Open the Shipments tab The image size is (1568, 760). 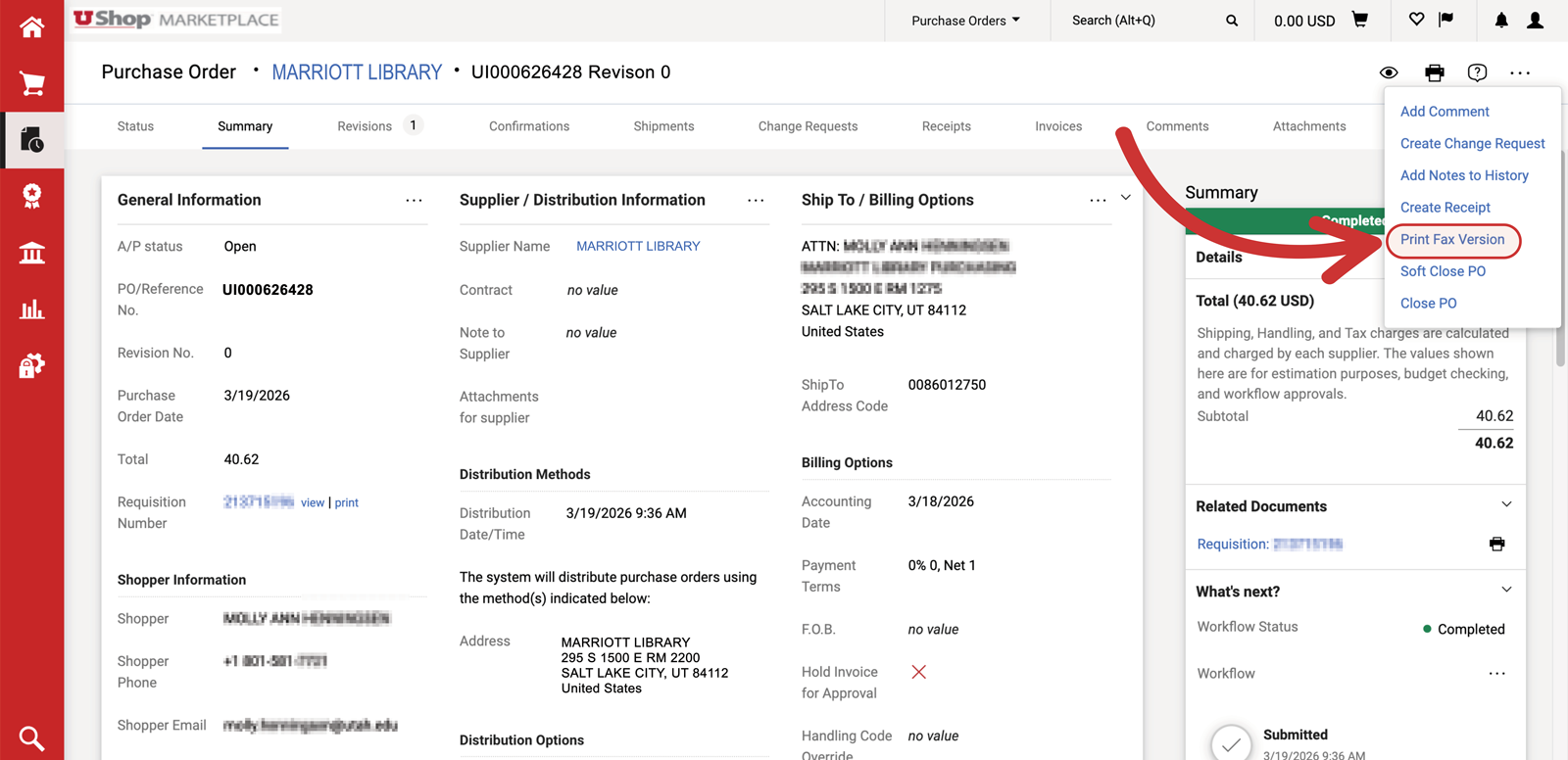[x=663, y=126]
